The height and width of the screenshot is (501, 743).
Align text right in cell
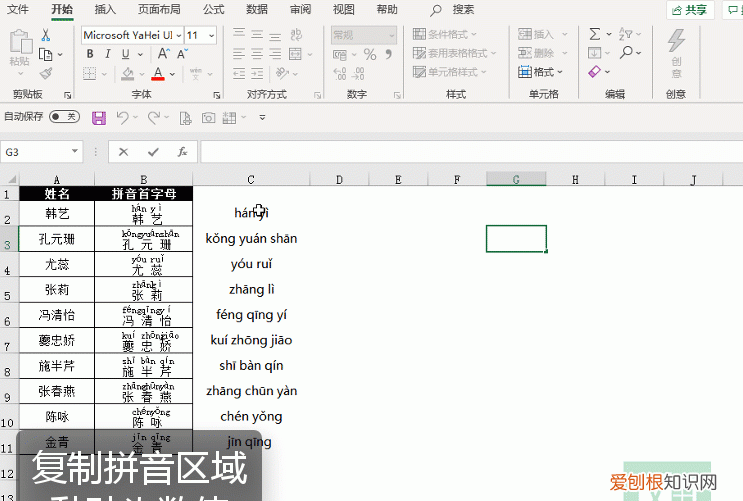275,54
